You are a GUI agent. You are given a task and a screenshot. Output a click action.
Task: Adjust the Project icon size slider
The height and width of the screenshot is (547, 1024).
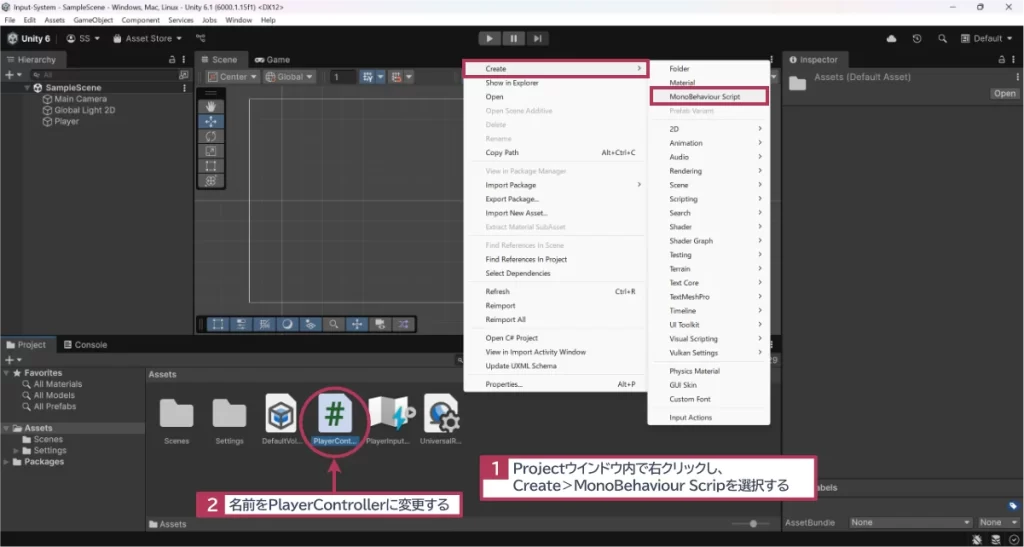tap(752, 523)
